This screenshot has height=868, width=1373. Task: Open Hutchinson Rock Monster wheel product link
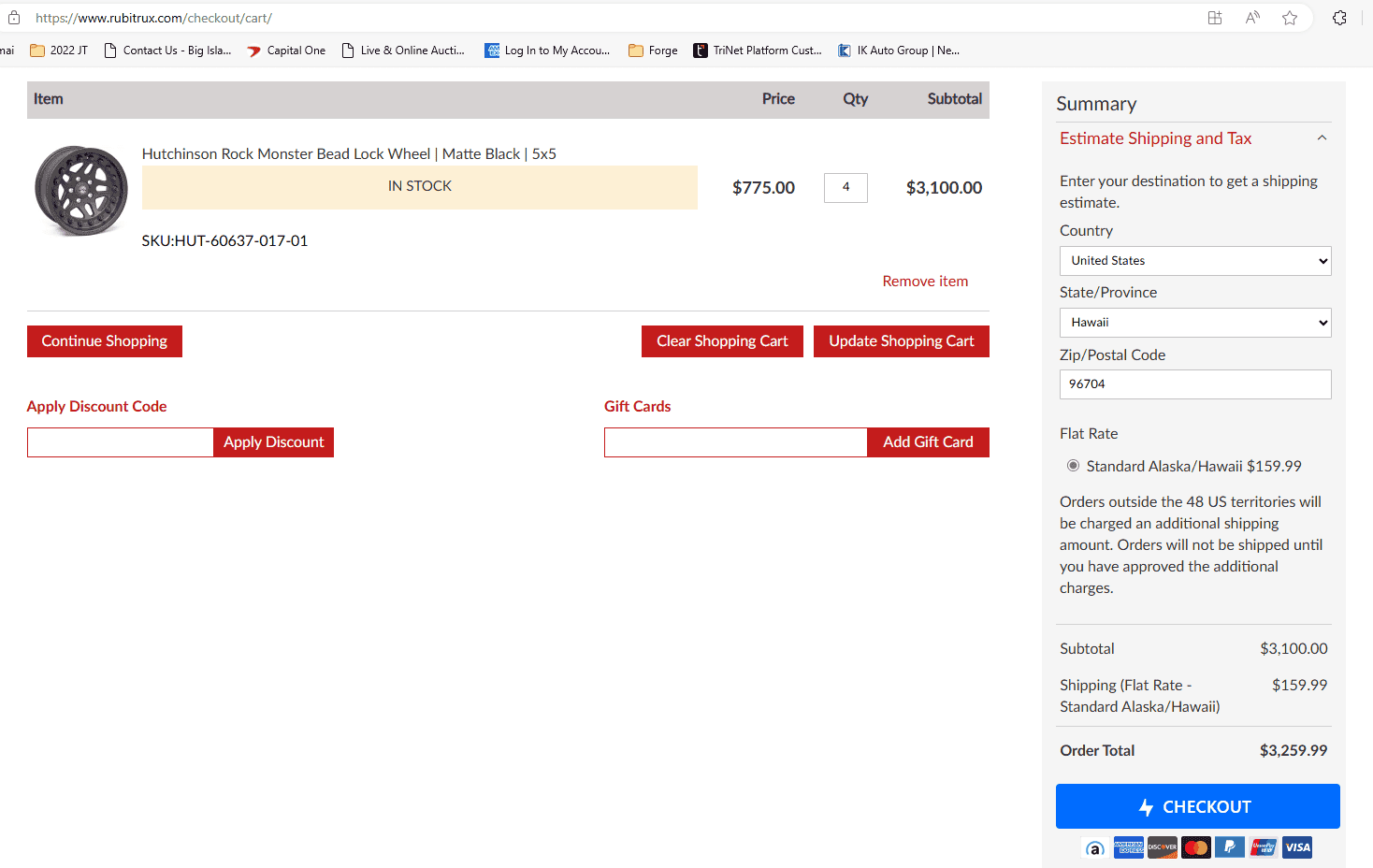tap(349, 154)
